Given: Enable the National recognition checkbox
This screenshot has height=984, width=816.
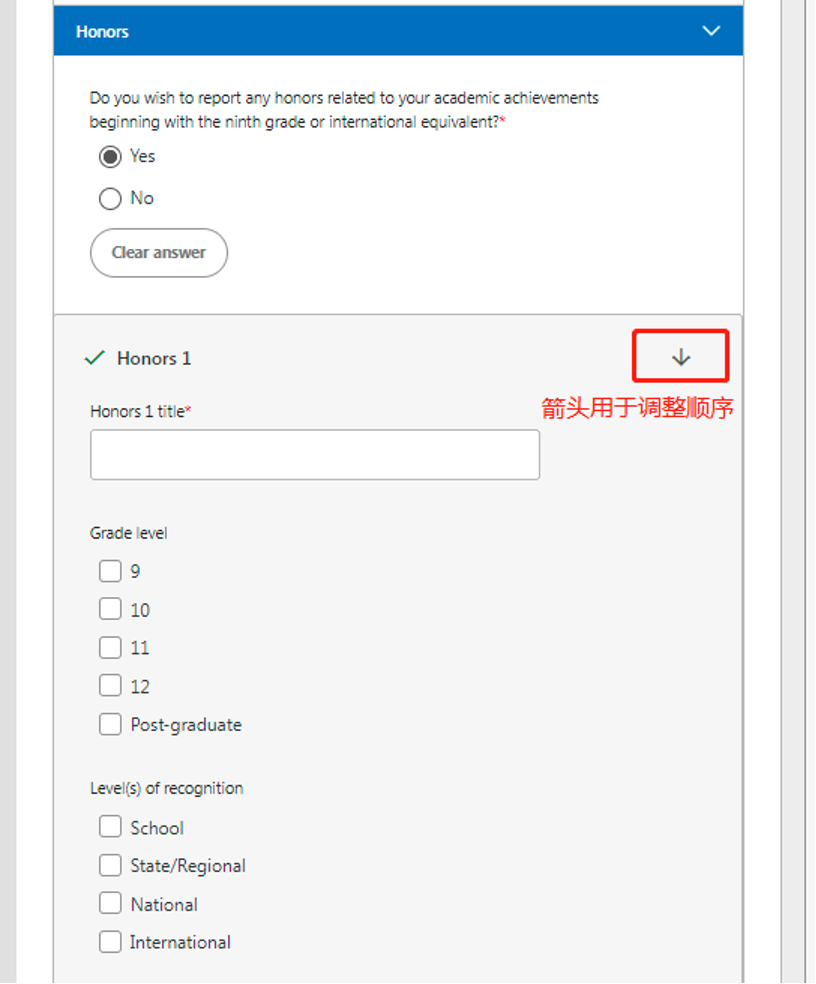Looking at the screenshot, I should click(110, 904).
